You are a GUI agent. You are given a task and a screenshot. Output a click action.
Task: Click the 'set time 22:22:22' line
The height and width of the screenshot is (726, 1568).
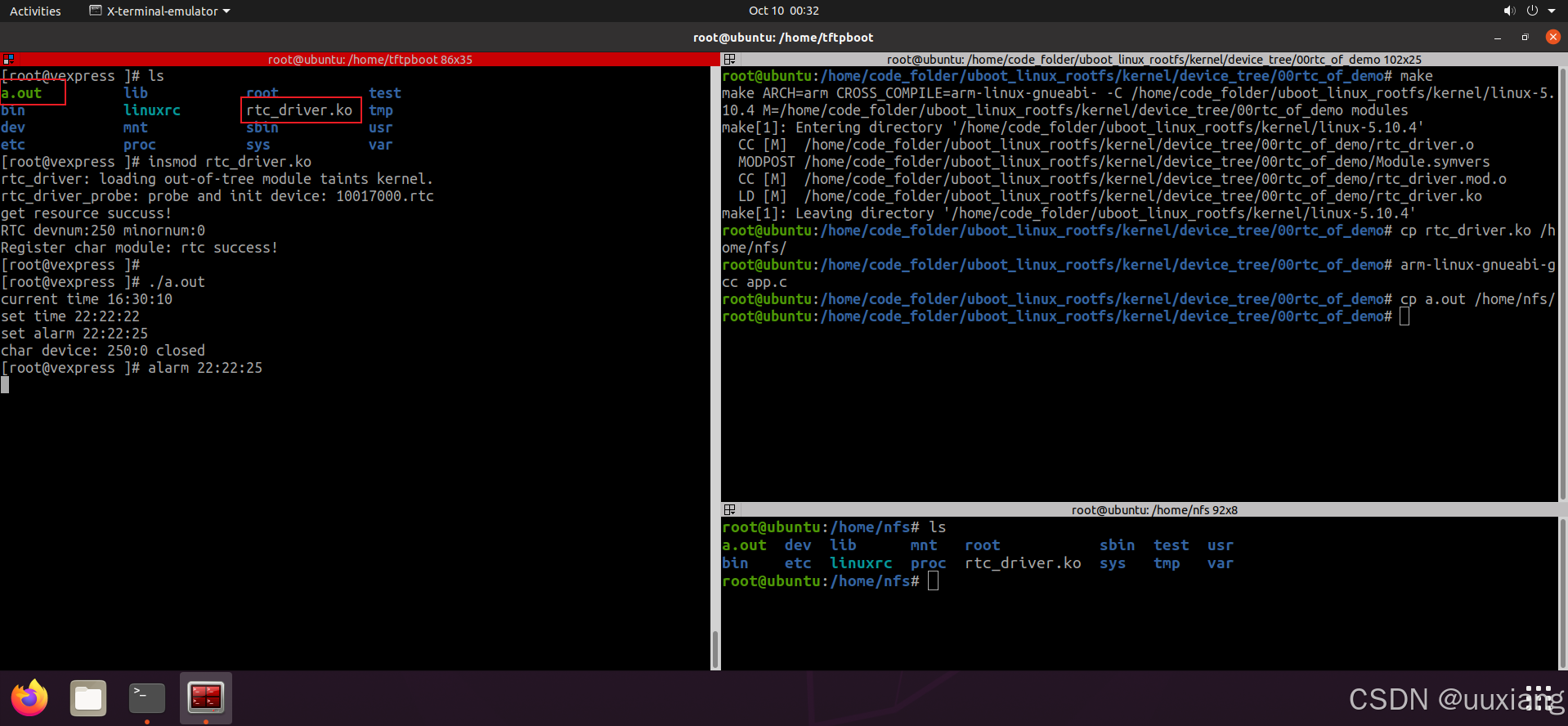(70, 316)
